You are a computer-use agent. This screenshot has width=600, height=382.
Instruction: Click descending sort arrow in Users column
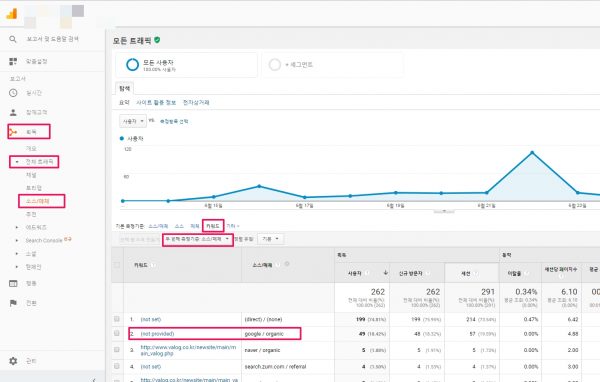(385, 273)
